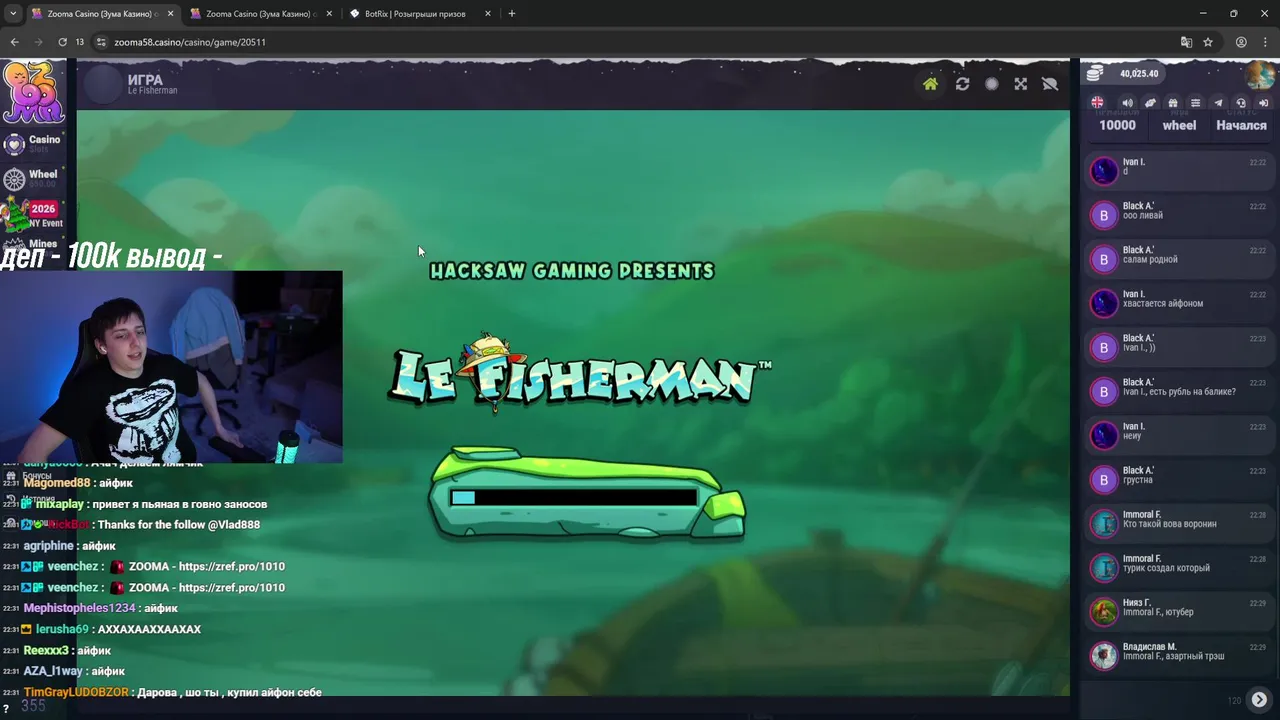
Task: View site information icon in address bar
Action: 101,42
